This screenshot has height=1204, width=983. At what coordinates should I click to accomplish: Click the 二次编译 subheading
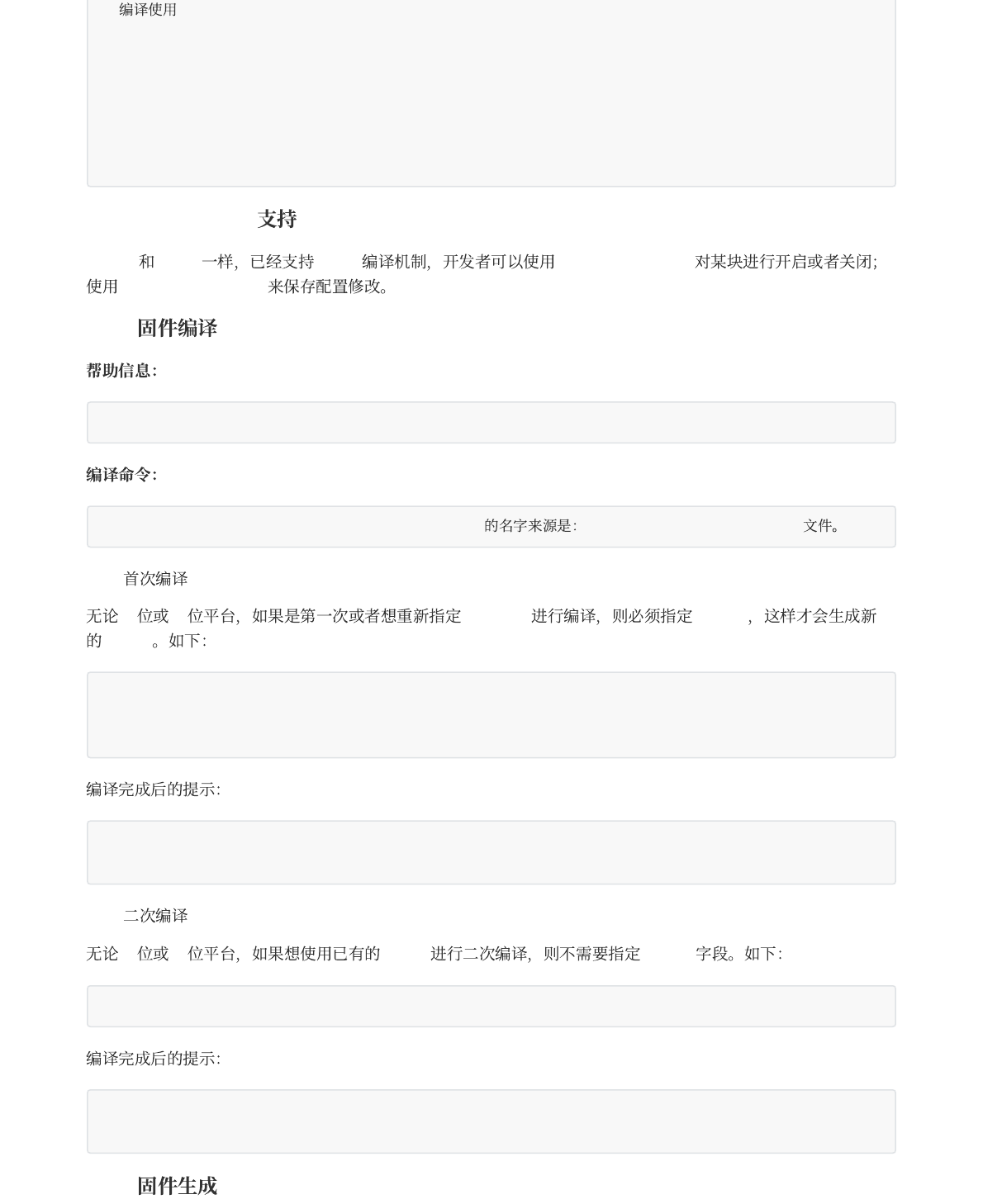click(x=155, y=916)
